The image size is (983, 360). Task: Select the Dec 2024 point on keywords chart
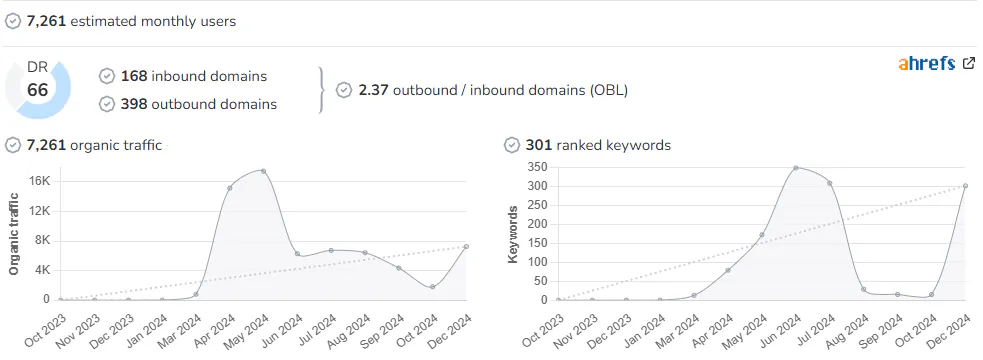point(965,186)
